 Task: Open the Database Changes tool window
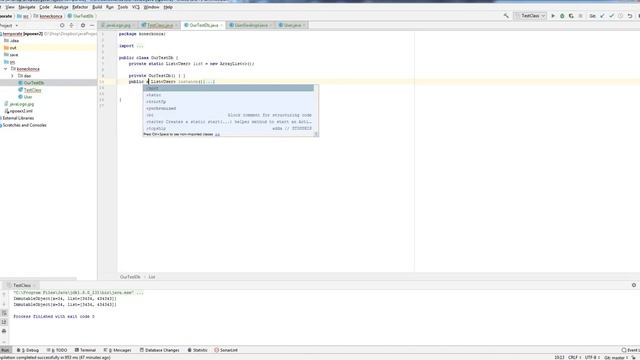coord(160,350)
